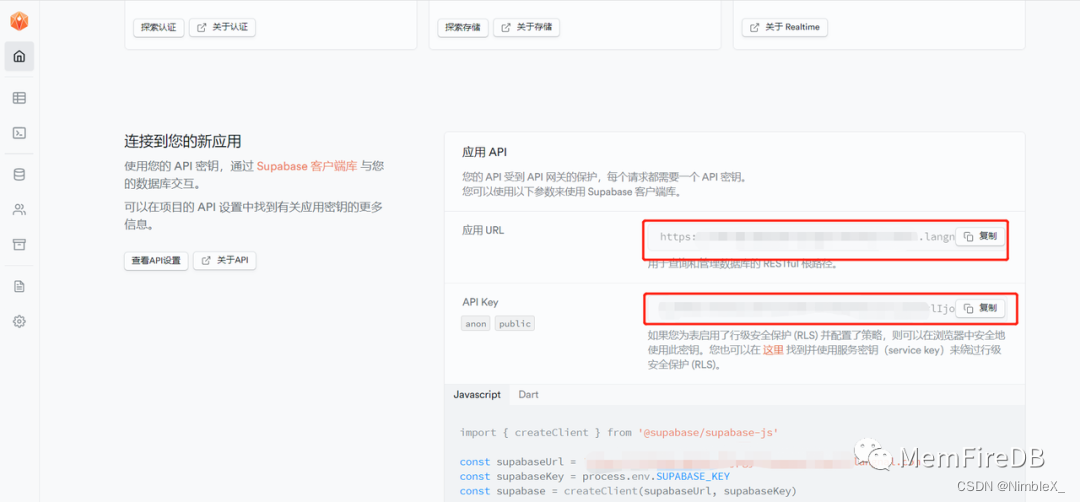Viewport: 1080px width, 502px height.
Task: Click the const supabase createClient line
Action: click(x=628, y=491)
